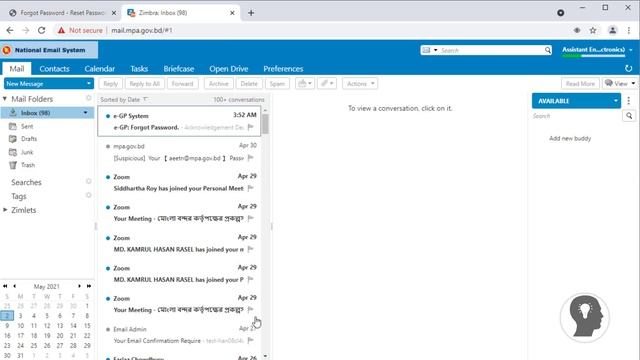Click the head lightbulb helper icon

pyautogui.click(x=585, y=317)
